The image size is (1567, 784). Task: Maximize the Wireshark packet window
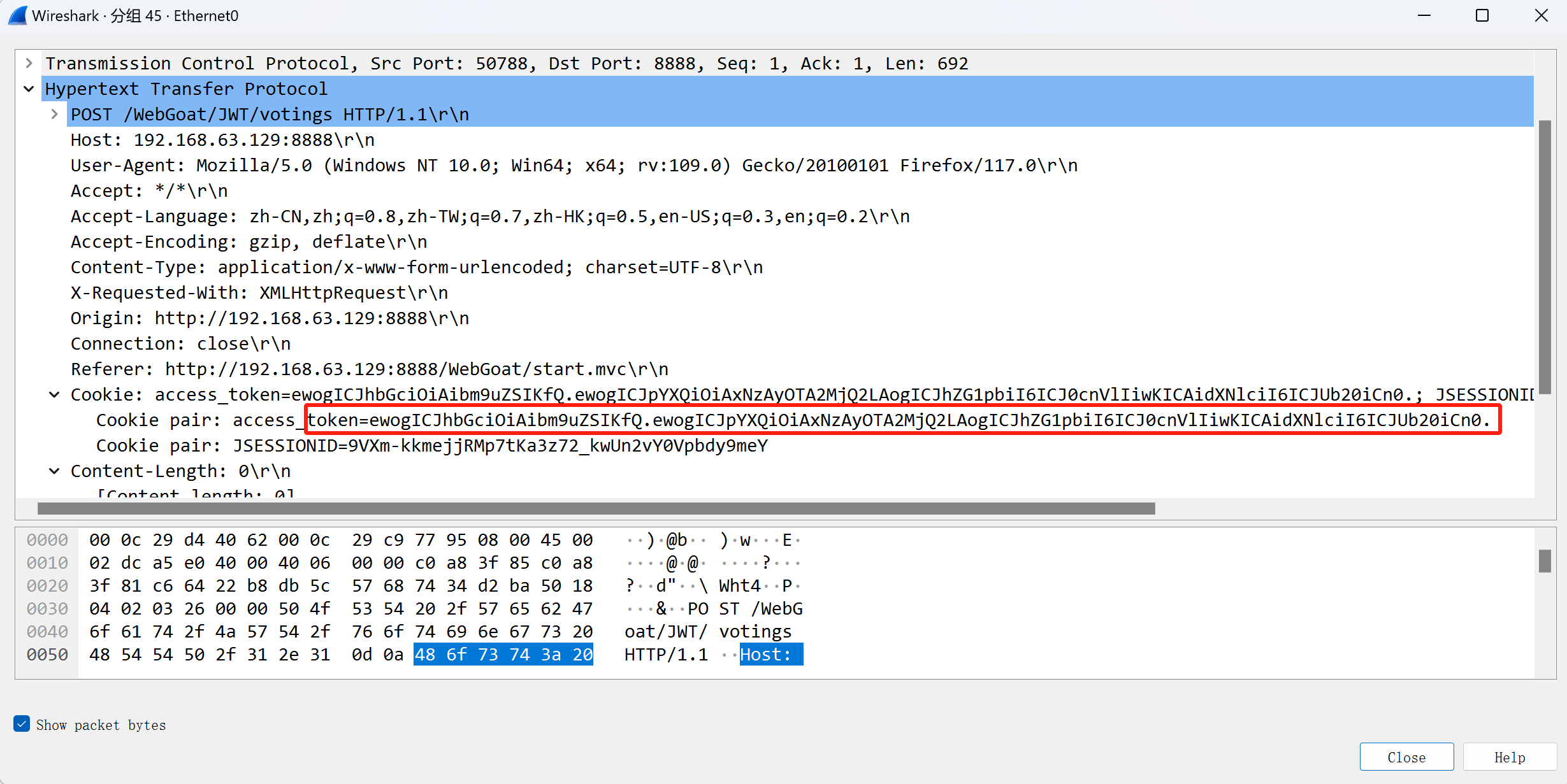(1482, 15)
